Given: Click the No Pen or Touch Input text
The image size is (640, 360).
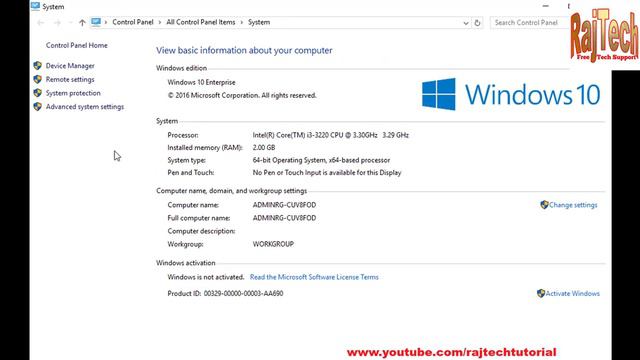Looking at the screenshot, I should pos(327,173).
